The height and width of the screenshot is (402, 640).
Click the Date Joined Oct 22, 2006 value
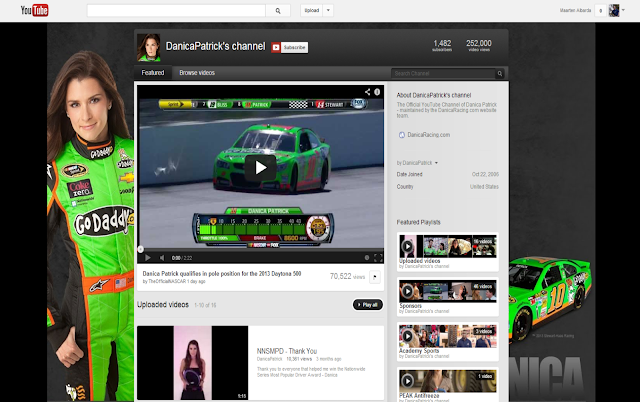click(x=485, y=174)
